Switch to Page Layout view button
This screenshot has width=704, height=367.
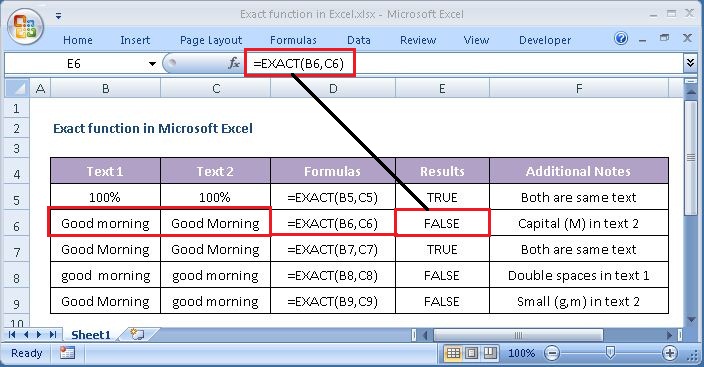point(471,353)
